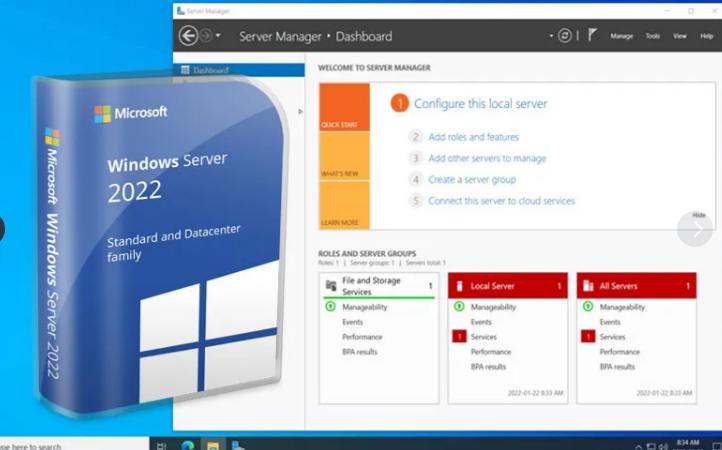The height and width of the screenshot is (450, 722).
Task: Click Create a server group link
Action: [x=472, y=179]
